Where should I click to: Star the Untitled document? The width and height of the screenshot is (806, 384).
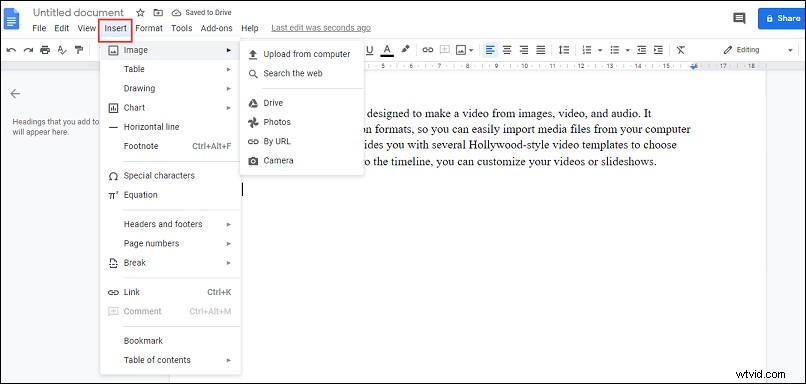pos(140,12)
